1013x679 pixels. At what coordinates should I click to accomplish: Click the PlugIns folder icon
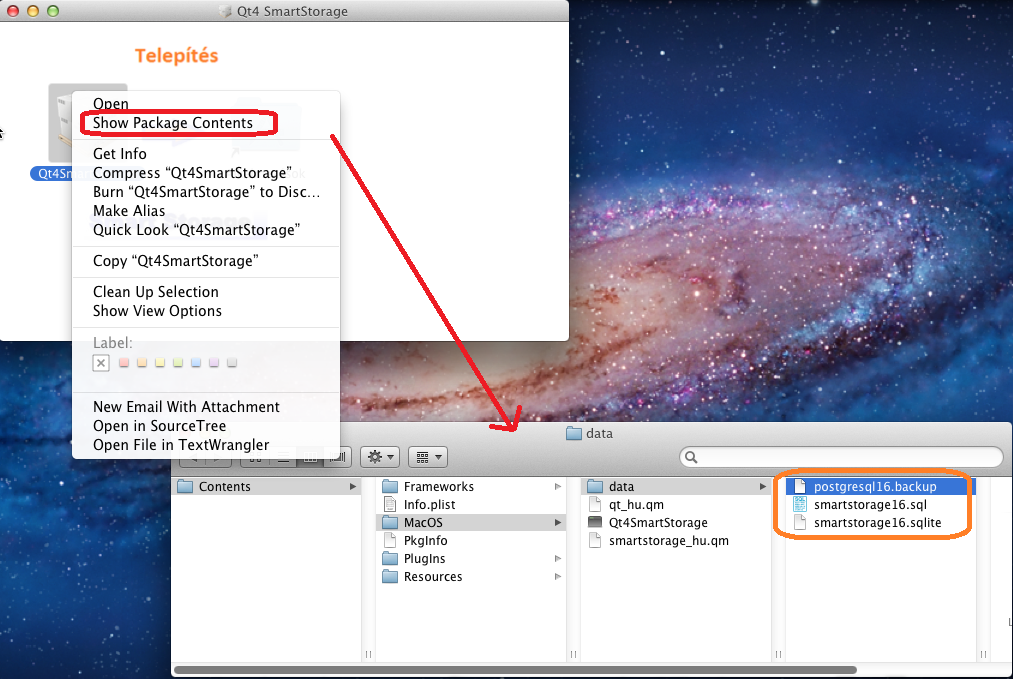[x=390, y=559]
